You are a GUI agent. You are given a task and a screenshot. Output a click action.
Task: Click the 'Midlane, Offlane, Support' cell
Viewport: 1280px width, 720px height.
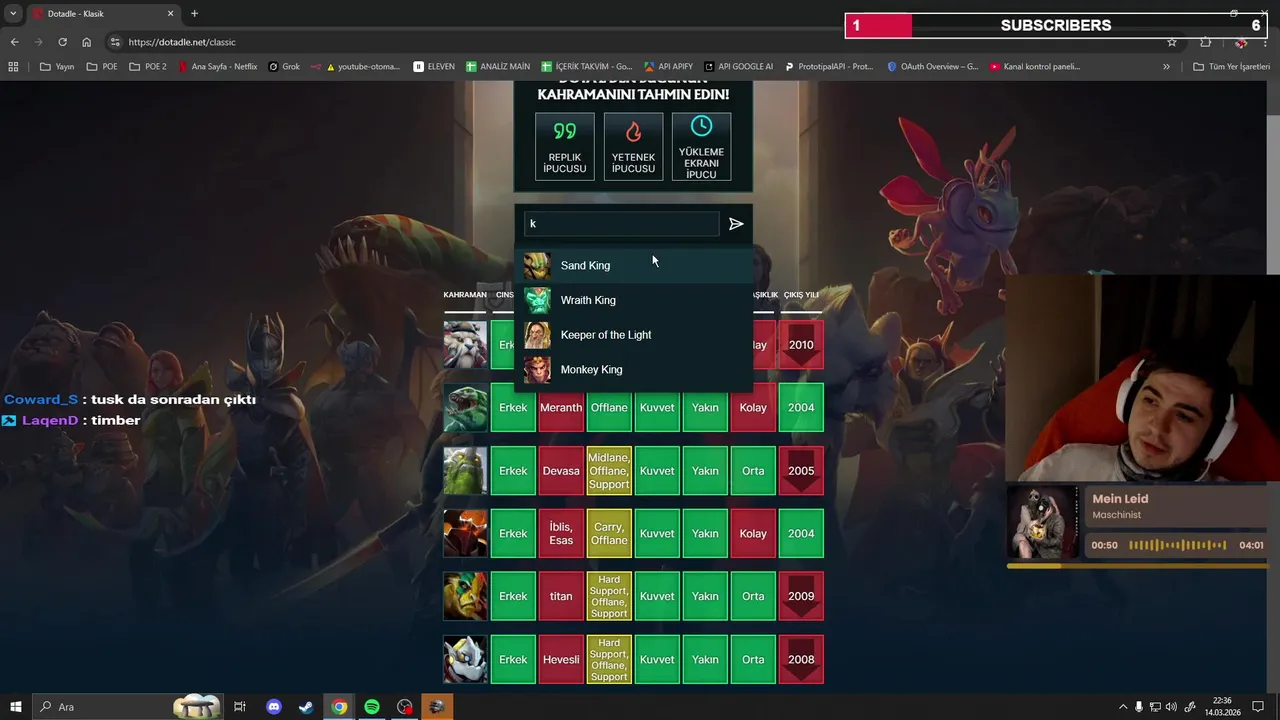coord(609,470)
